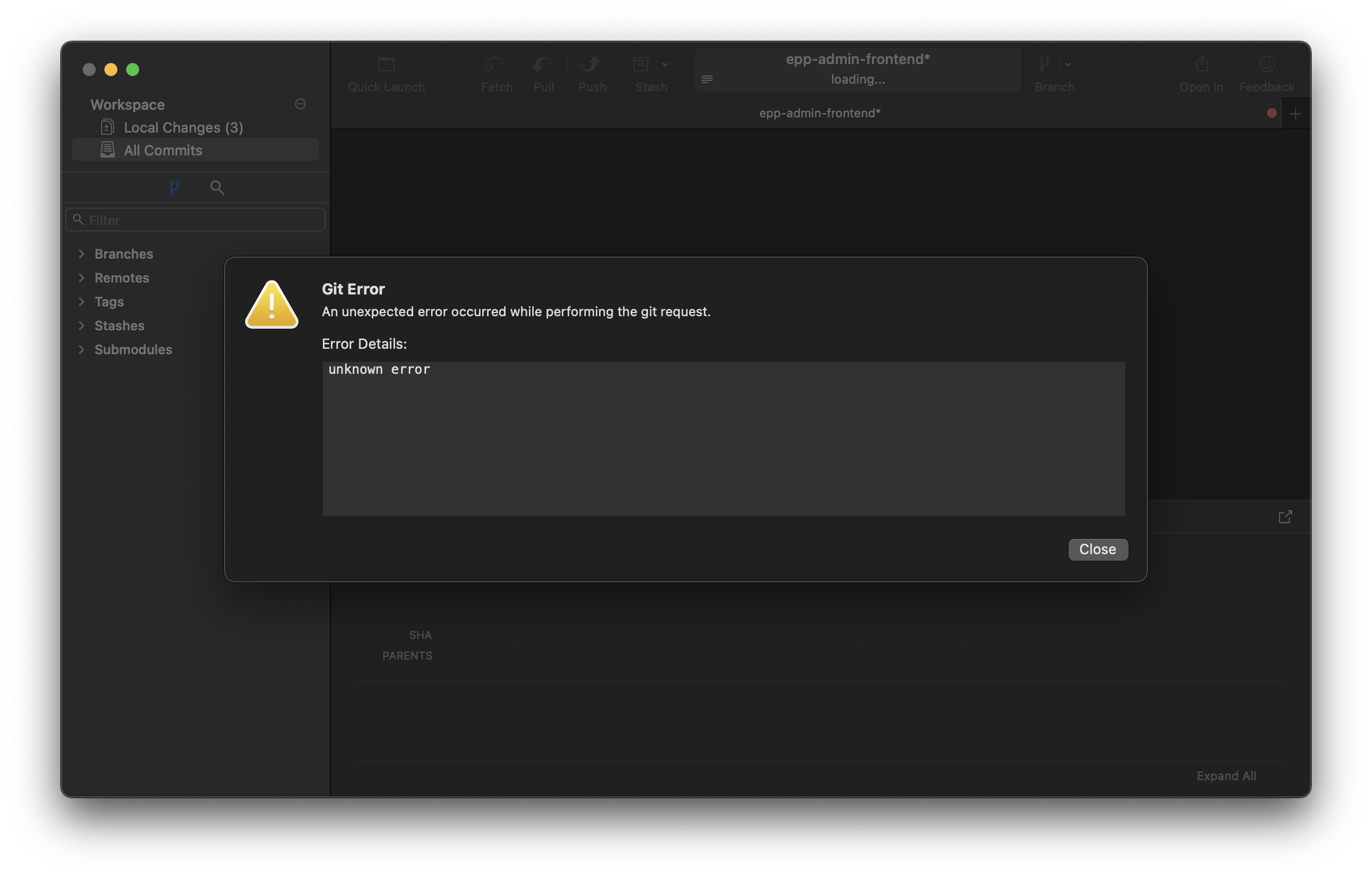Screen dimensions: 1372x878
Task: Click the Branch toolbar icon
Action: [x=1044, y=65]
